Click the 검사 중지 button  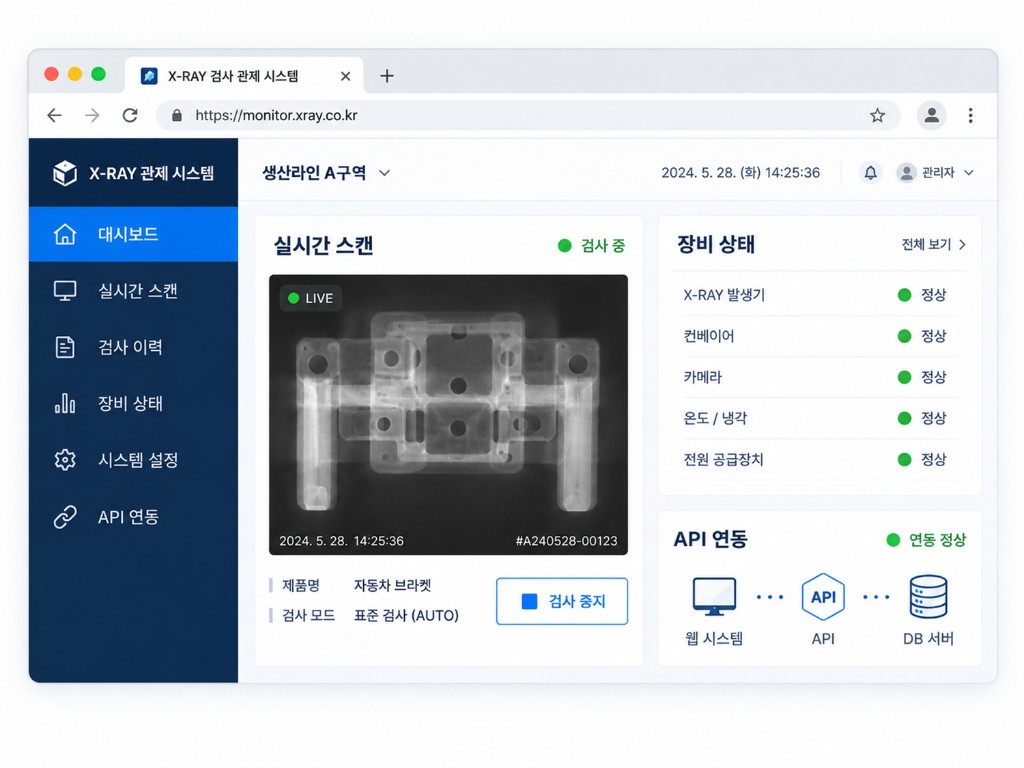pos(562,601)
